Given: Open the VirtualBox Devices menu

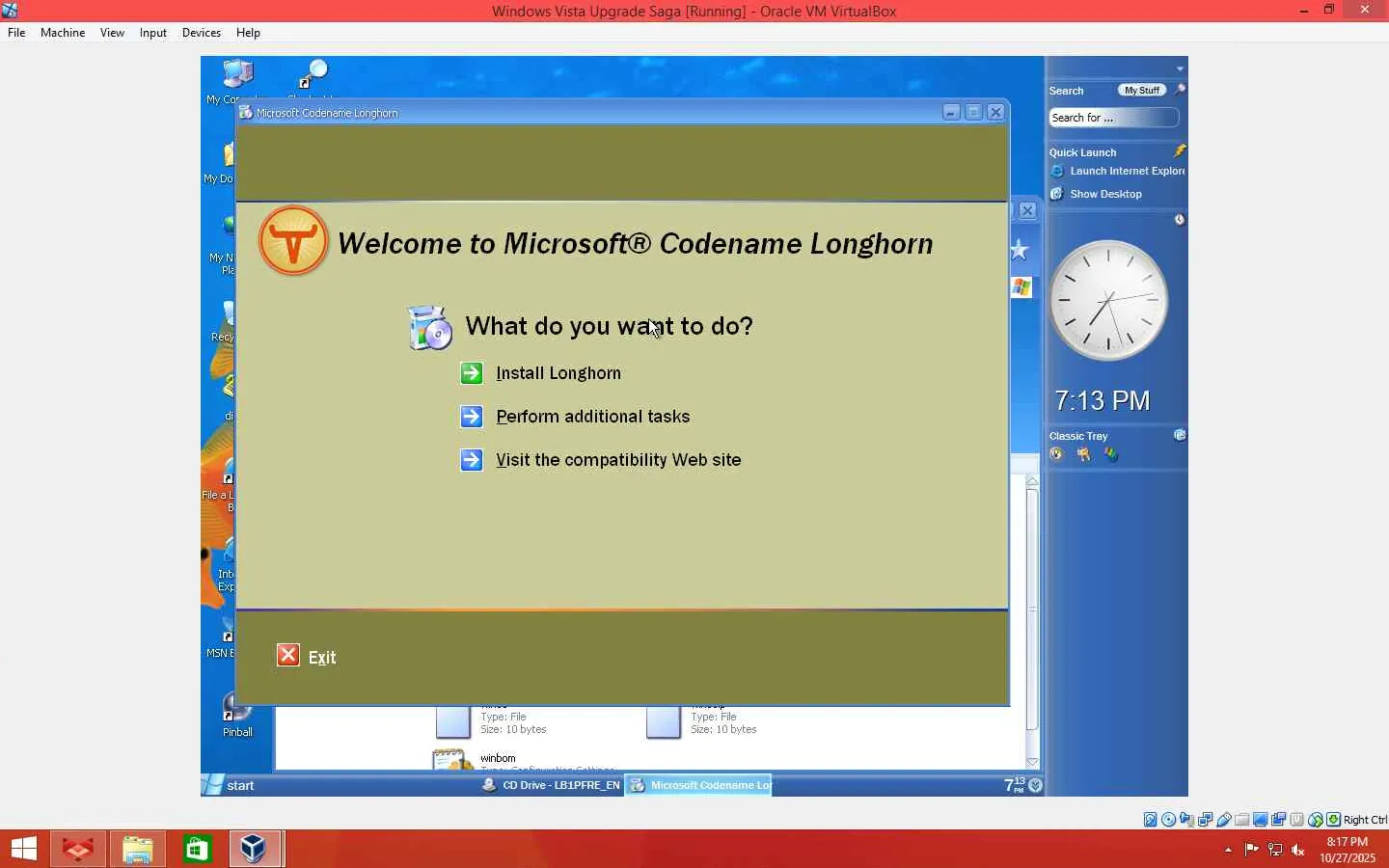Looking at the screenshot, I should pos(201,33).
